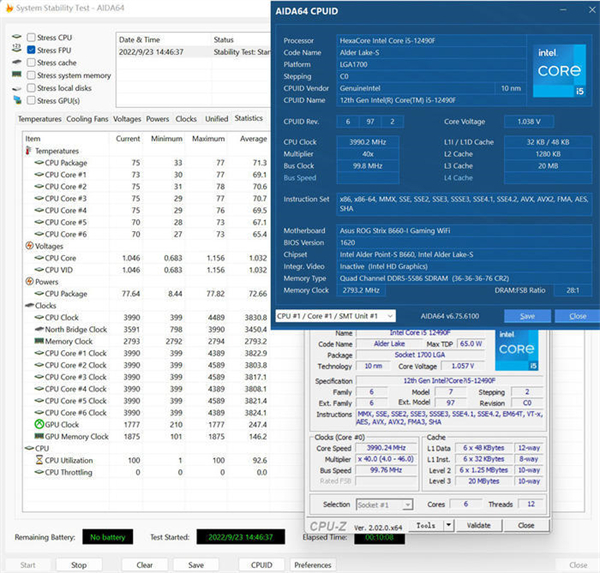Switch to the Powers tab
The height and width of the screenshot is (573, 600).
click(157, 119)
